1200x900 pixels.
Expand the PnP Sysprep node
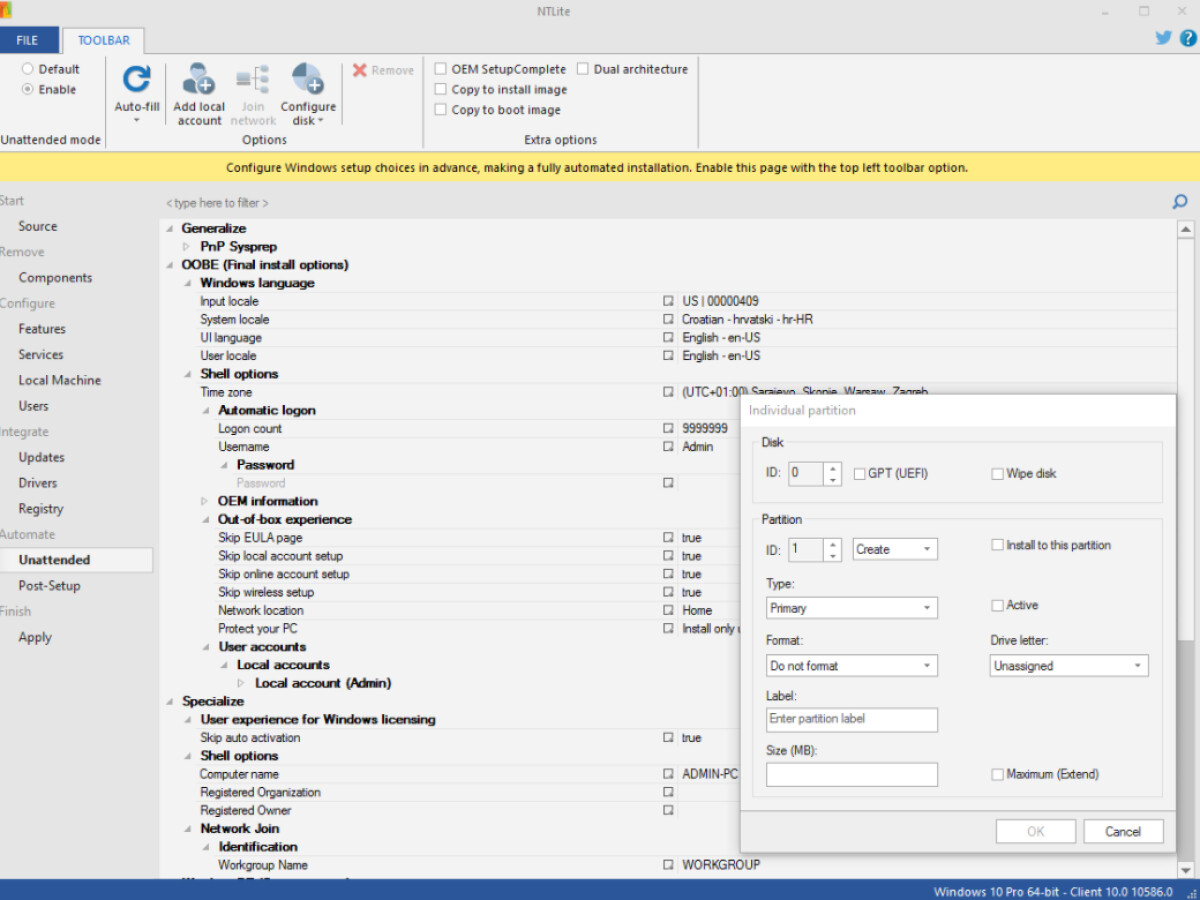(187, 246)
